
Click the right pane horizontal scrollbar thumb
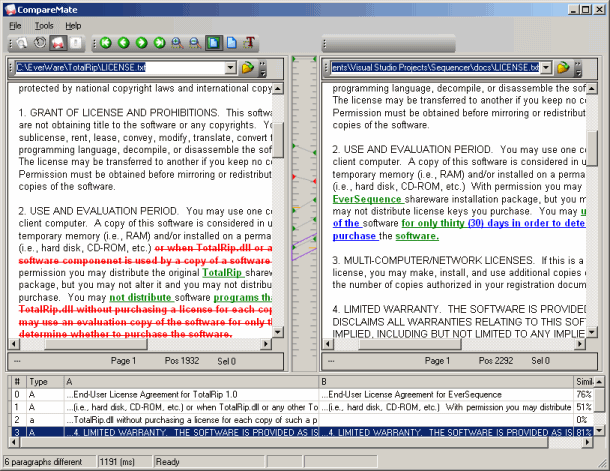[x=410, y=344]
